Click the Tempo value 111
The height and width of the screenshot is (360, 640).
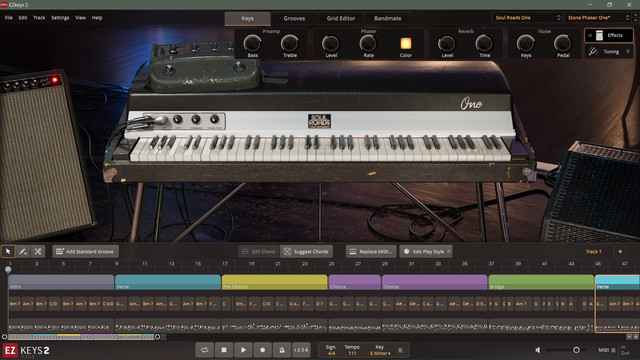point(352,353)
